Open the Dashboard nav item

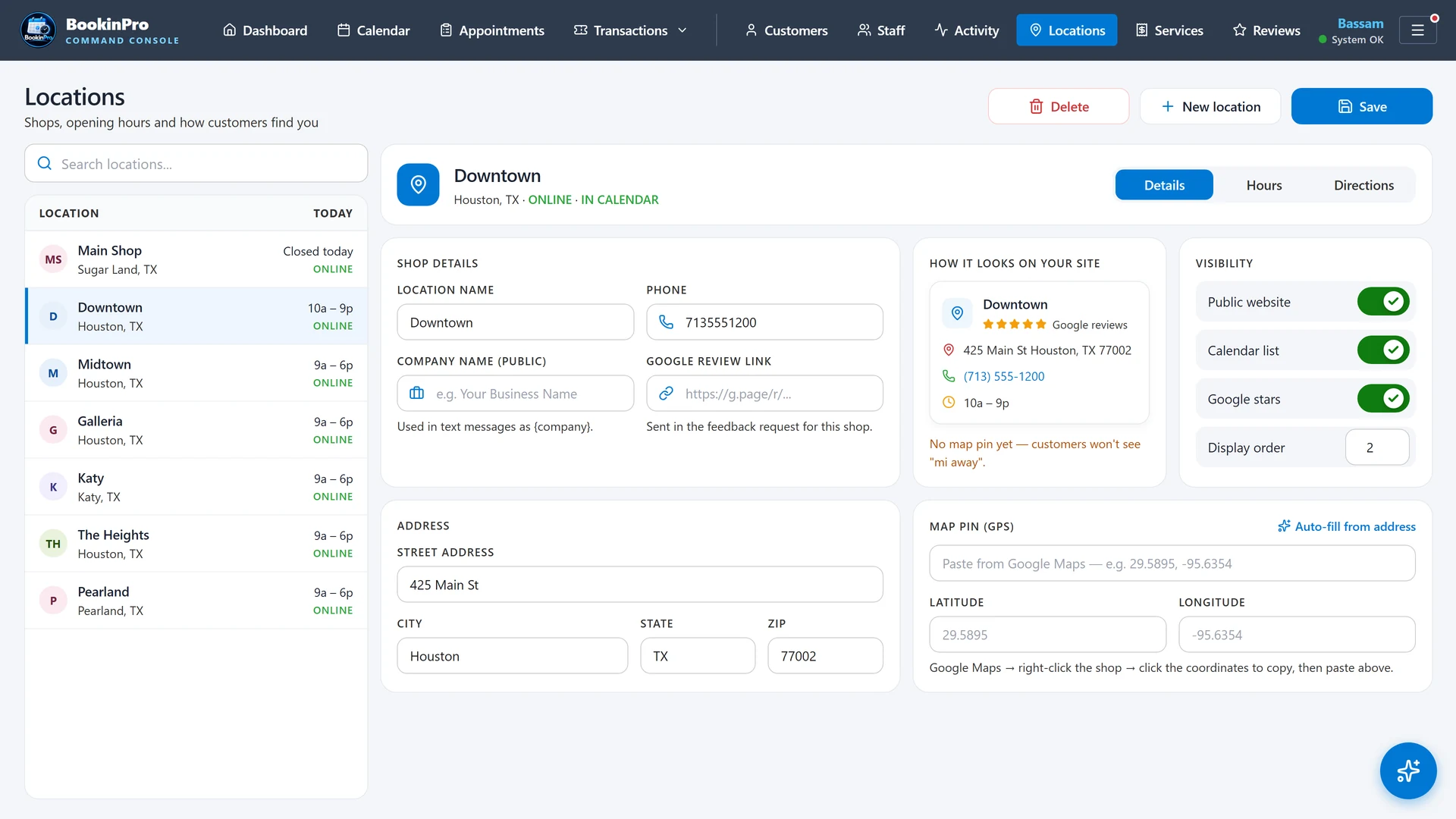265,30
